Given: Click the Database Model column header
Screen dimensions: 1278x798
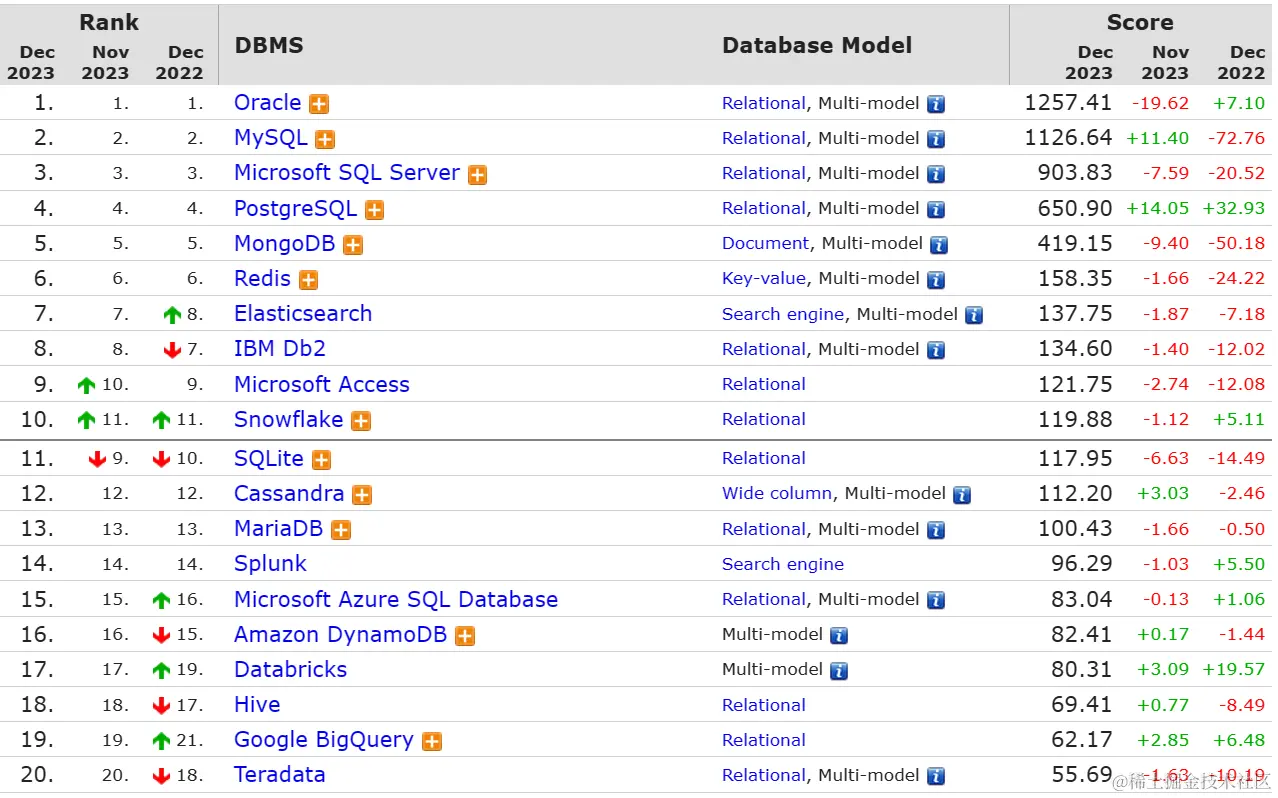Looking at the screenshot, I should (x=817, y=45).
